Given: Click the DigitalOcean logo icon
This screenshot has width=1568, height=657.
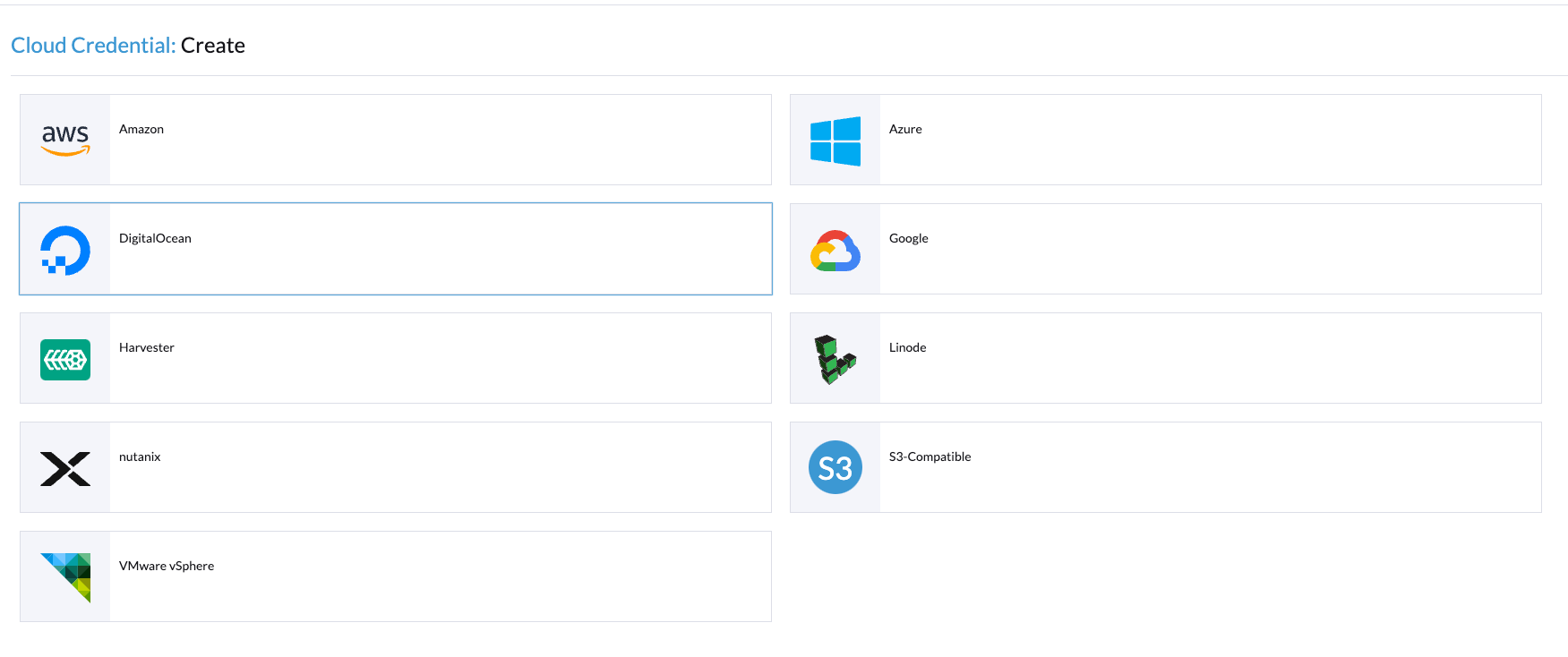Looking at the screenshot, I should click(x=65, y=250).
